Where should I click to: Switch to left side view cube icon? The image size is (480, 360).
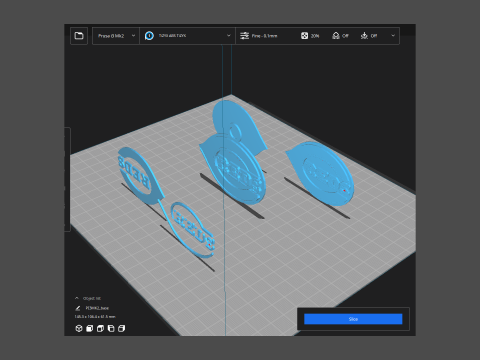coord(111,329)
